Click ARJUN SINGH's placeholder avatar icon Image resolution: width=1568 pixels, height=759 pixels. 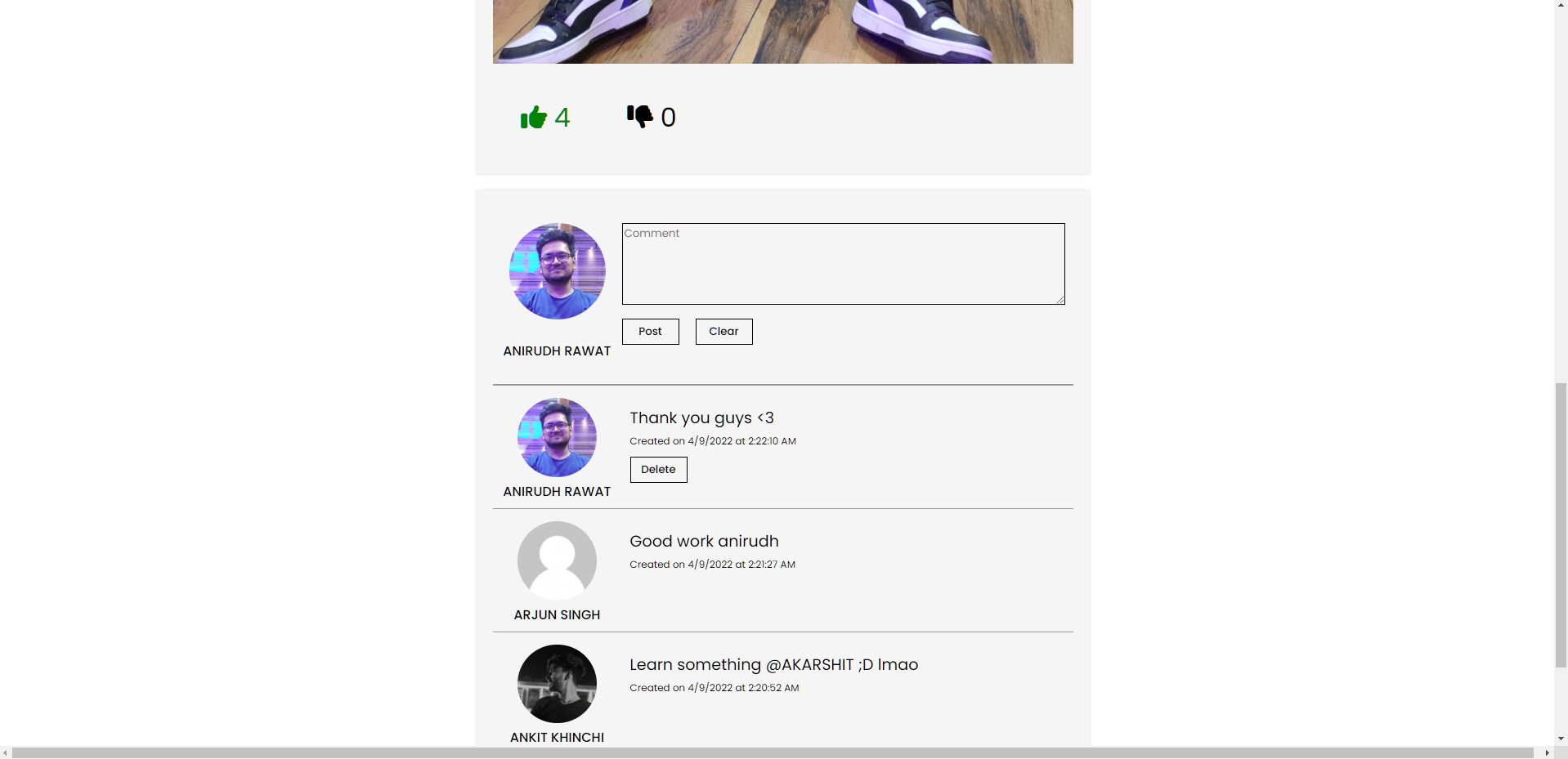[x=557, y=560]
